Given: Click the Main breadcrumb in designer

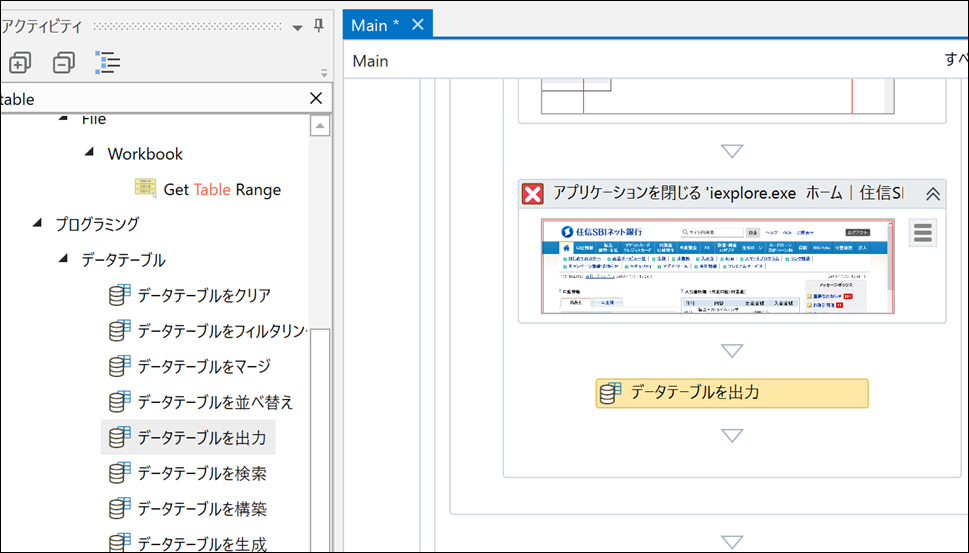Looking at the screenshot, I should (x=370, y=61).
